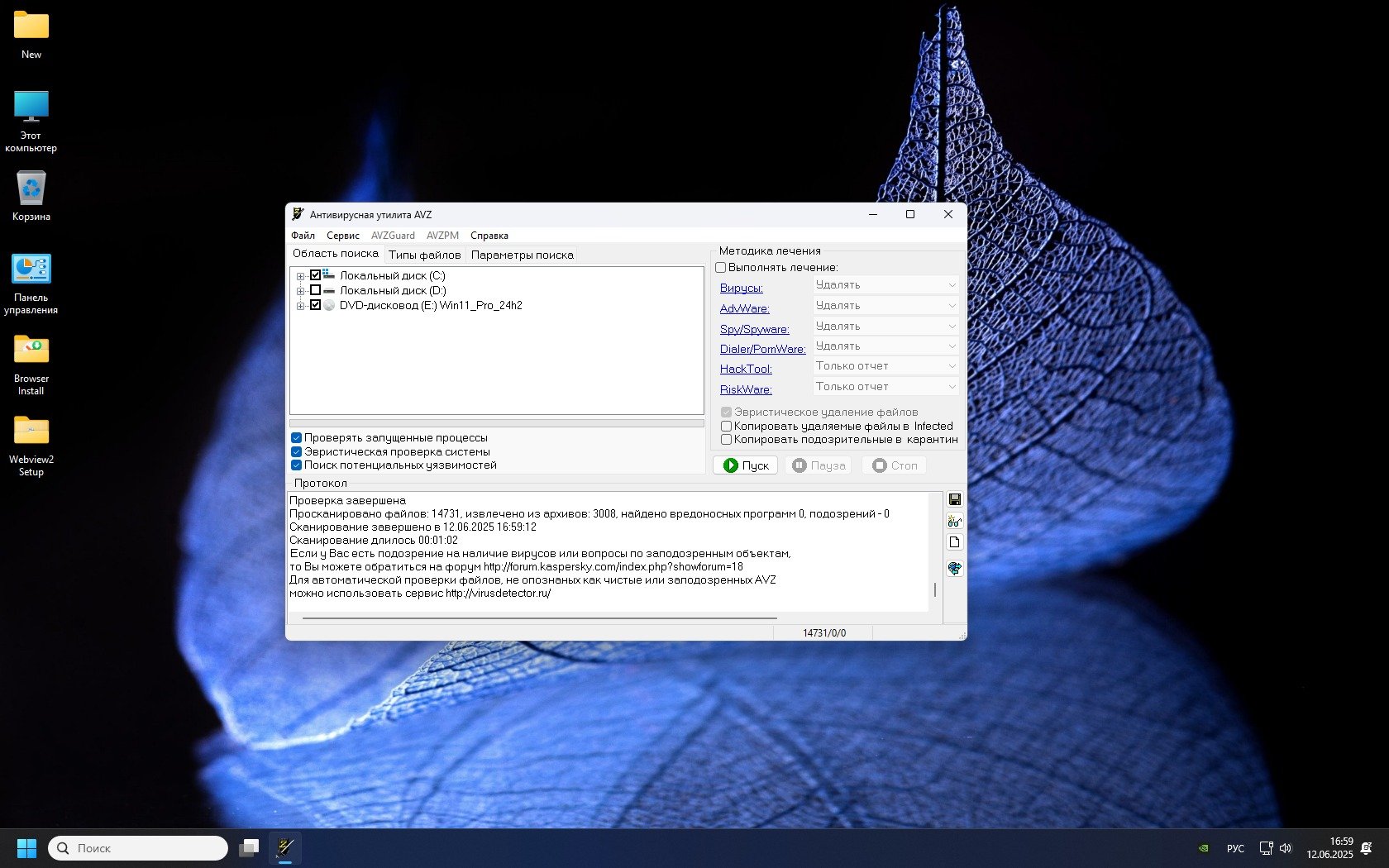Image resolution: width=1389 pixels, height=868 pixels.
Task: Click the Windows search box in taskbar
Action: click(x=138, y=848)
